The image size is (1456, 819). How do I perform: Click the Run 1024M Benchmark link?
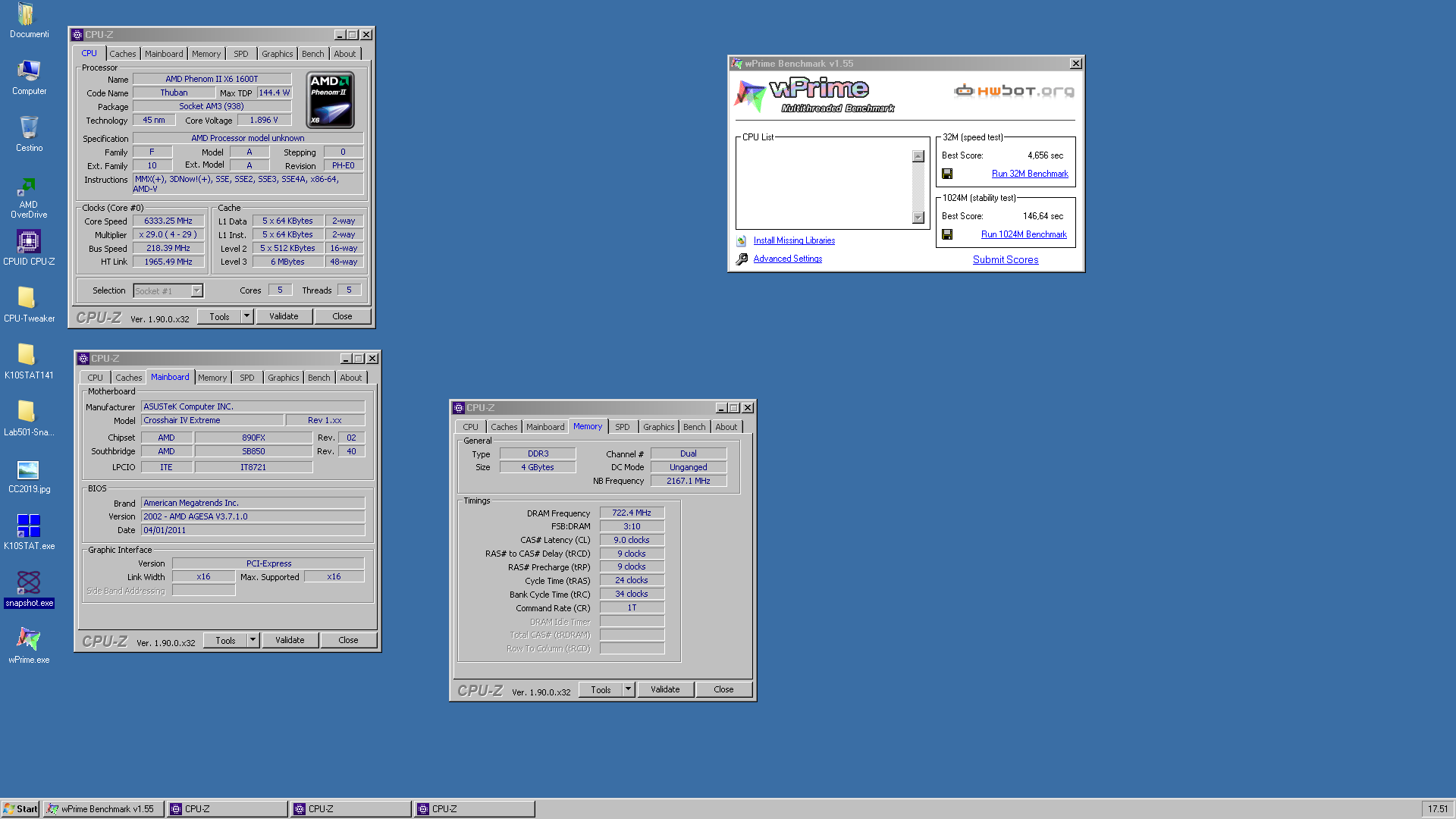click(1024, 234)
